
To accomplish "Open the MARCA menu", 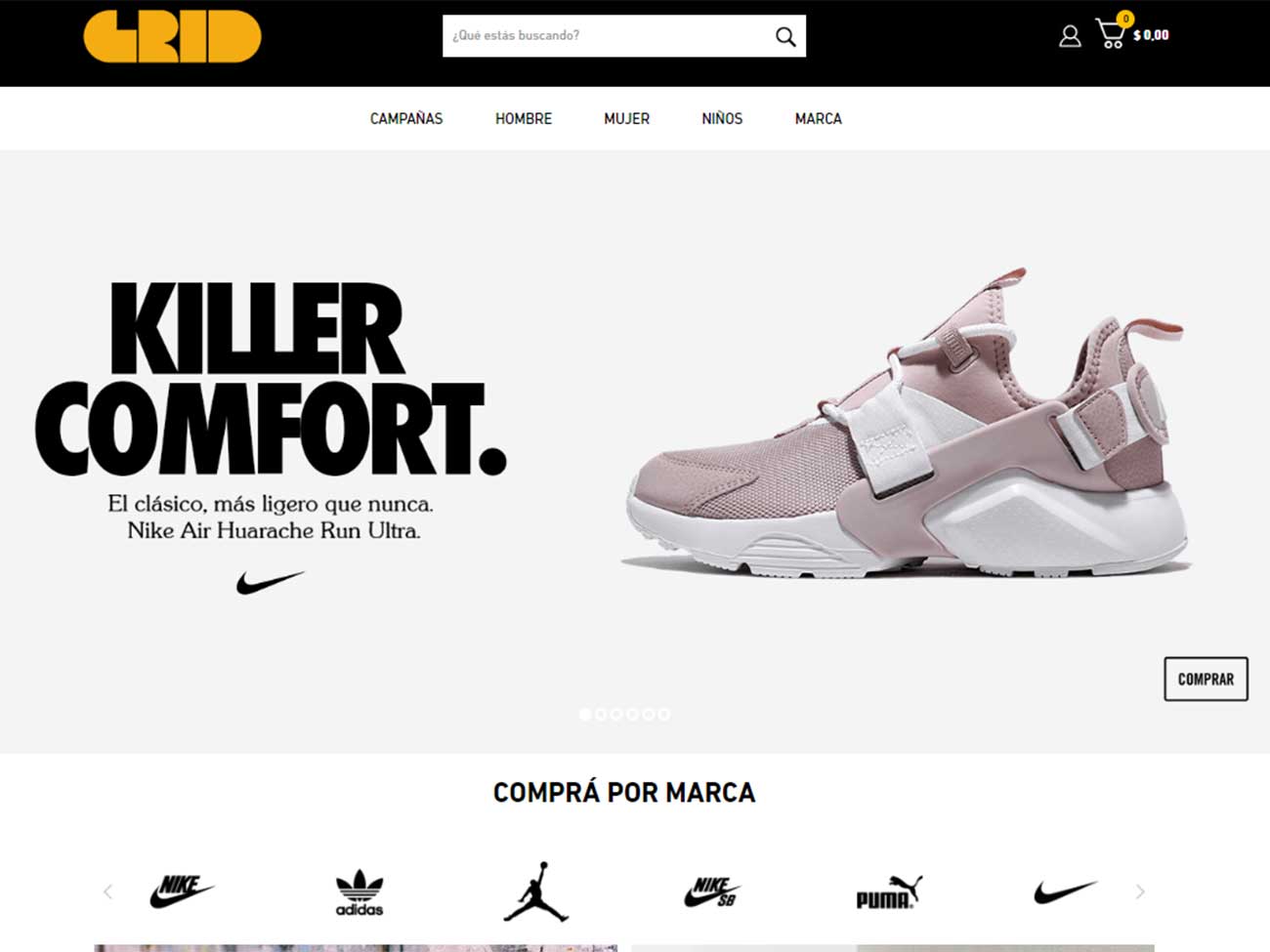I will (818, 118).
